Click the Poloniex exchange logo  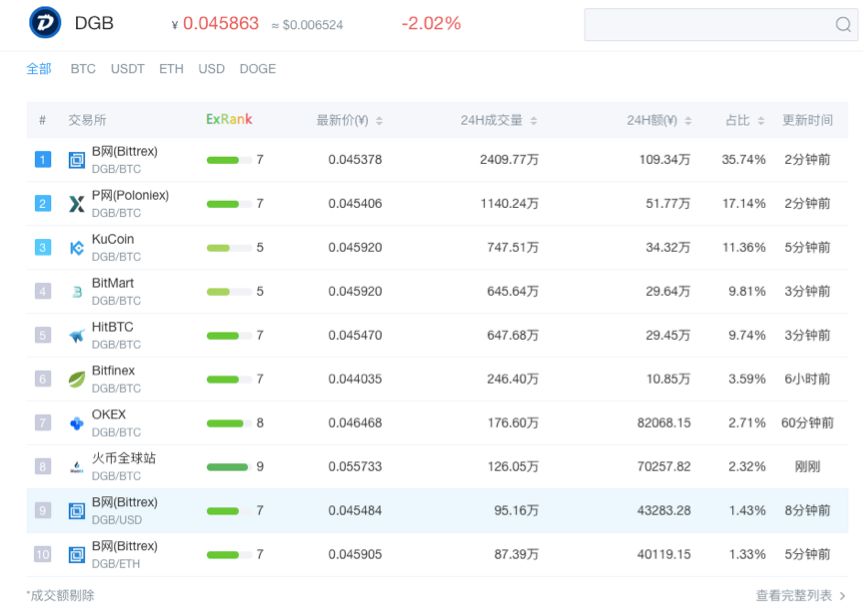(x=77, y=204)
